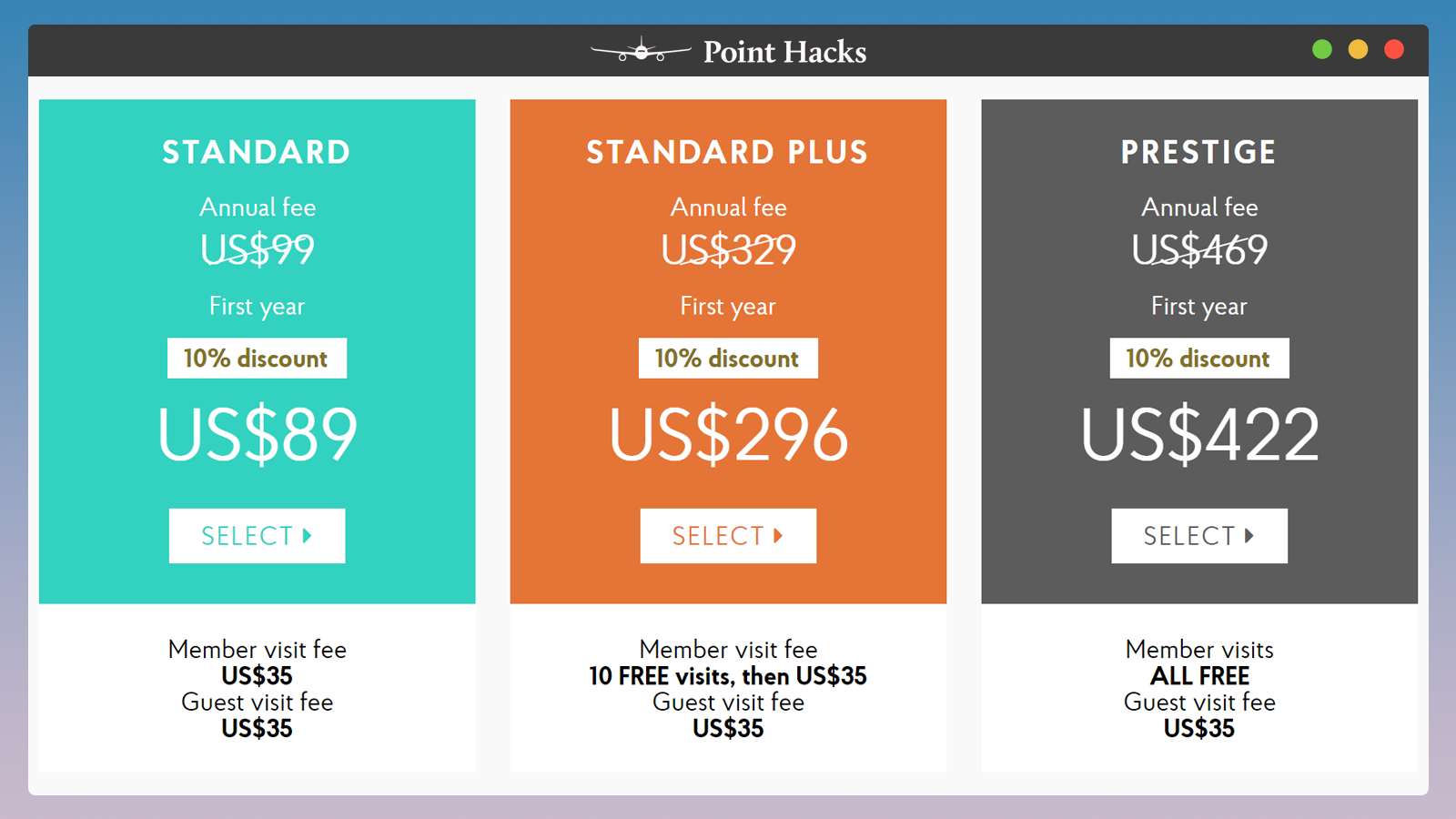Click the PRESTIGE plan header
The width and height of the screenshot is (1456, 819).
click(1198, 152)
